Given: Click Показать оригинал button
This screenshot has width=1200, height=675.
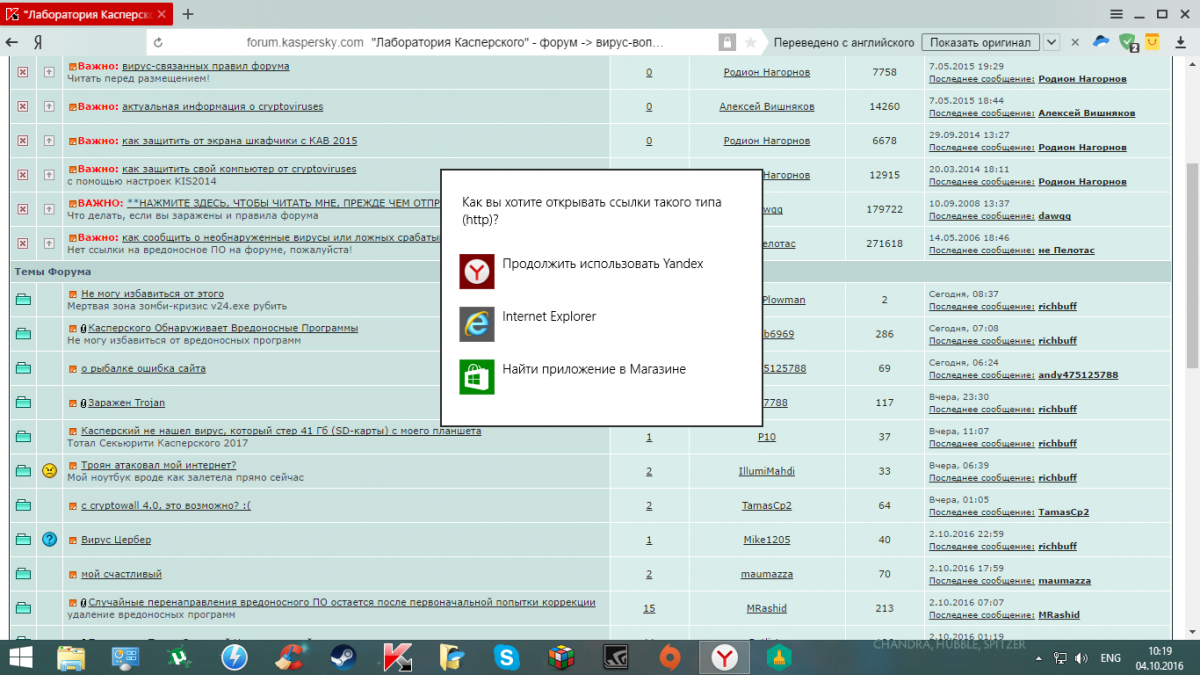Looking at the screenshot, I should click(980, 43).
